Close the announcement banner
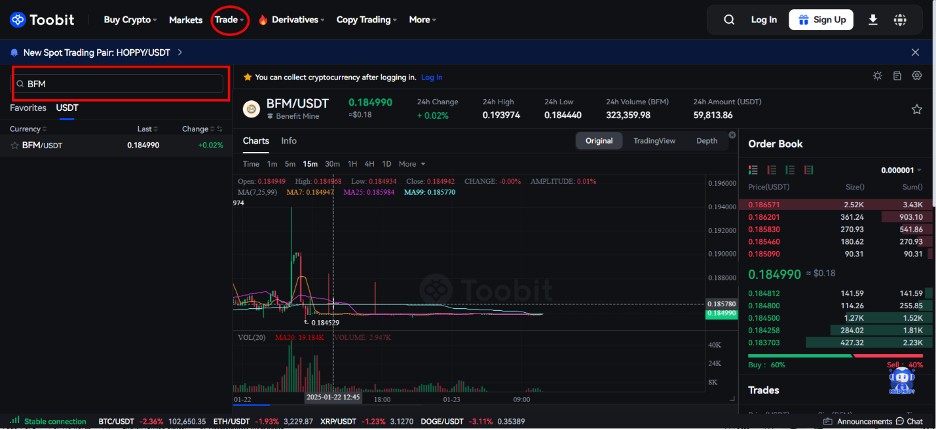936x430 pixels. [915, 53]
